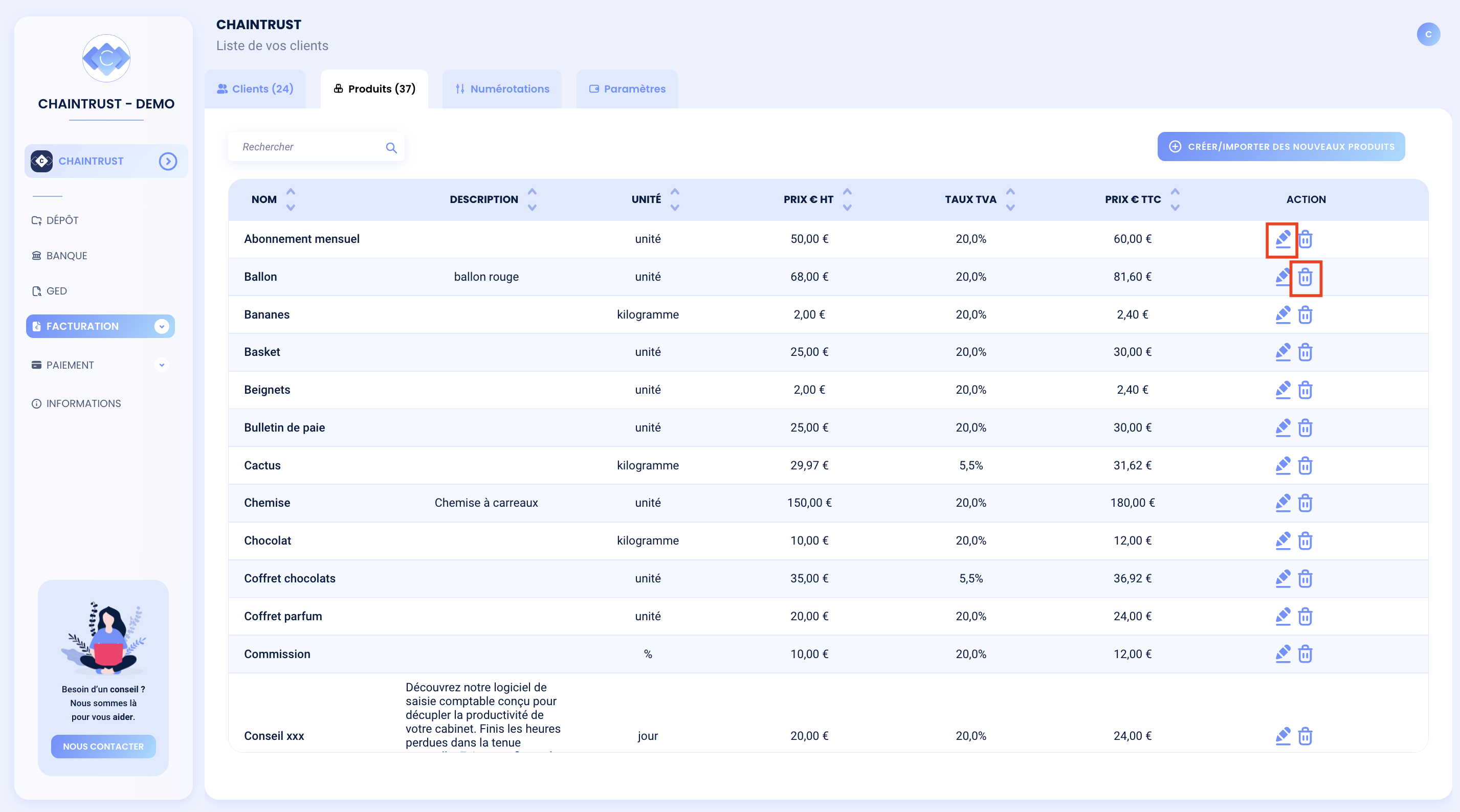This screenshot has width=1460, height=812.
Task: Select the Produits (37) tab
Action: 374,89
